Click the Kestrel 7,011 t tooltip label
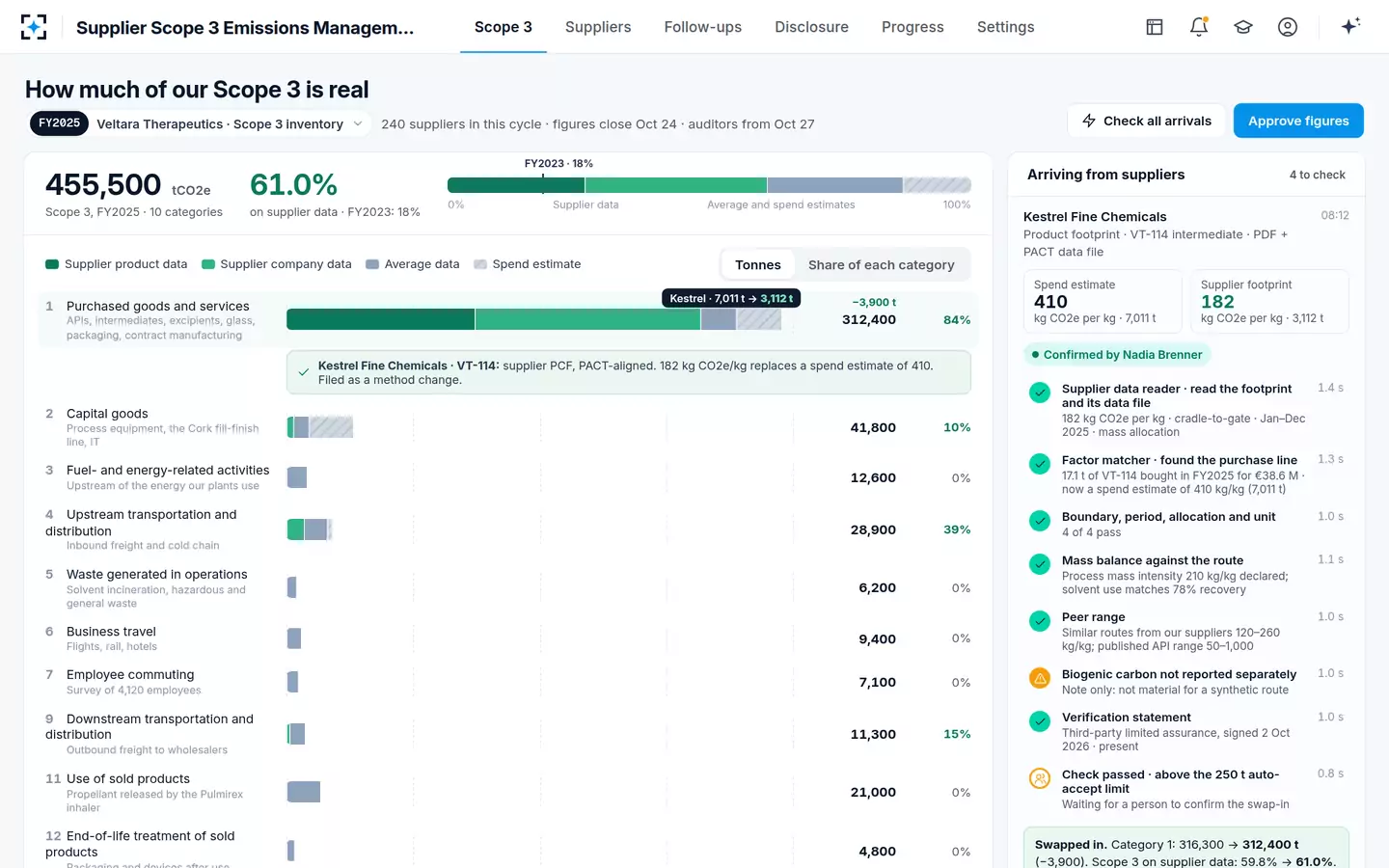This screenshot has width=1389, height=868. coord(731,299)
